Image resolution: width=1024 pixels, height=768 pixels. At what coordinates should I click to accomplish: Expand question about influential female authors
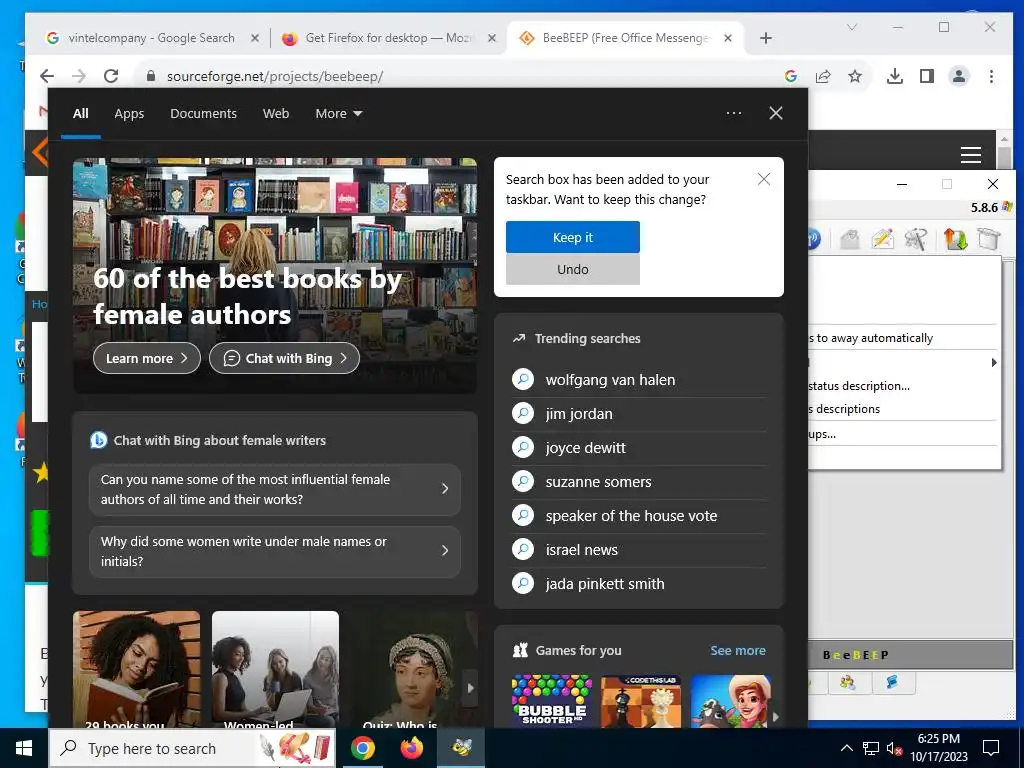click(275, 489)
